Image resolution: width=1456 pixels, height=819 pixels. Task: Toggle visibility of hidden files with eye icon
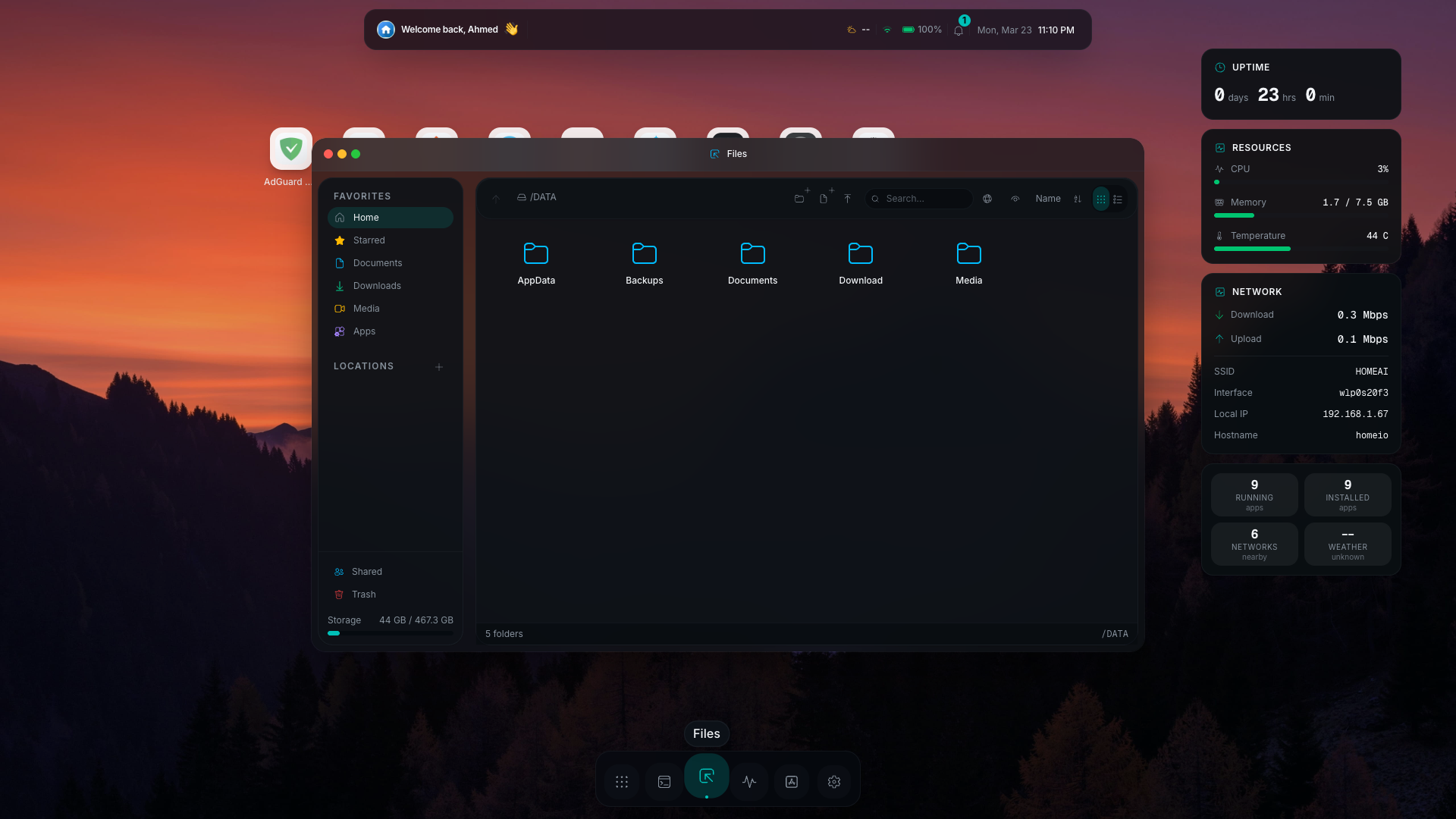pos(1016,199)
